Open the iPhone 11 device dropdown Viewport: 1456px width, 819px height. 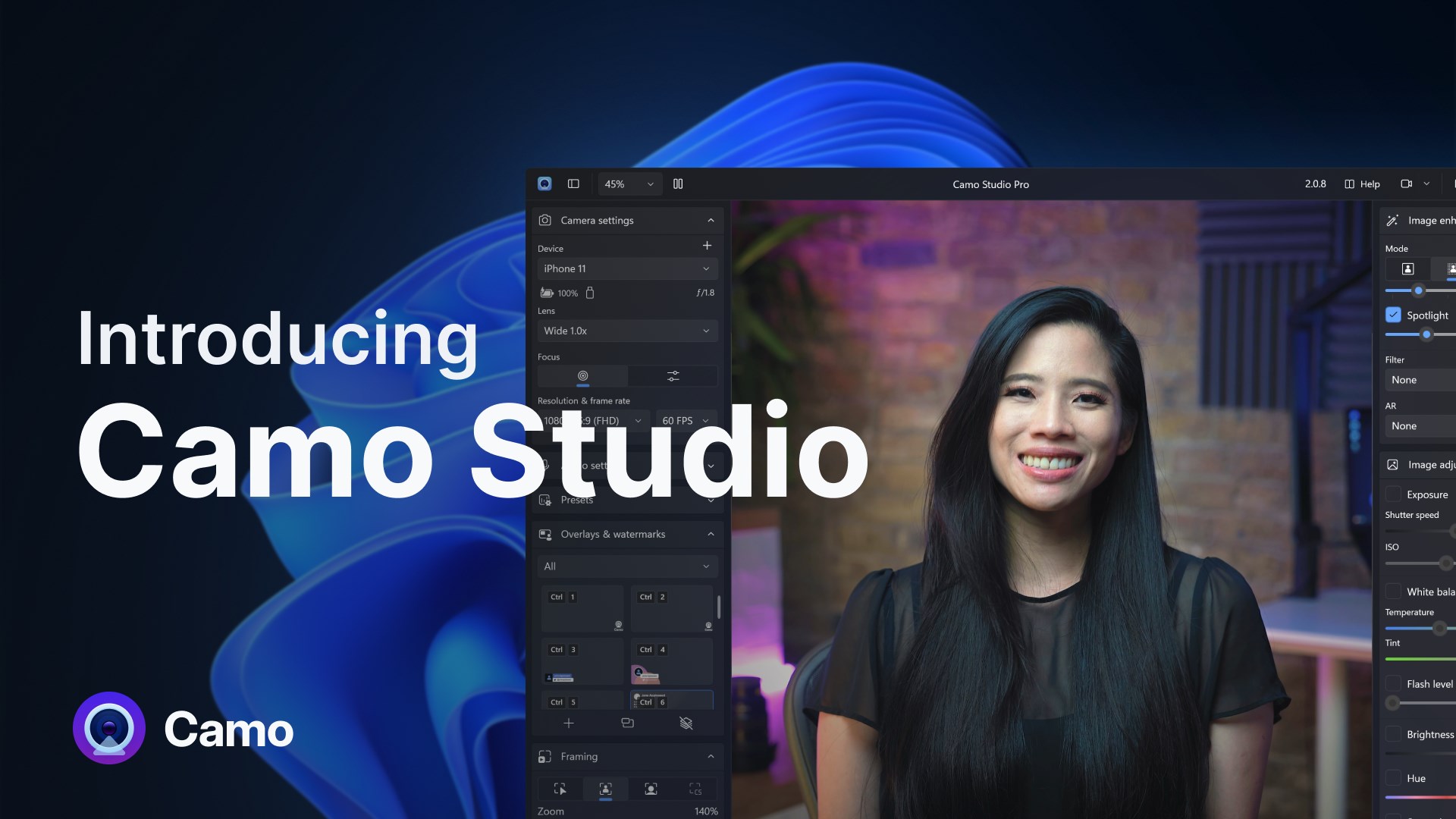(627, 269)
